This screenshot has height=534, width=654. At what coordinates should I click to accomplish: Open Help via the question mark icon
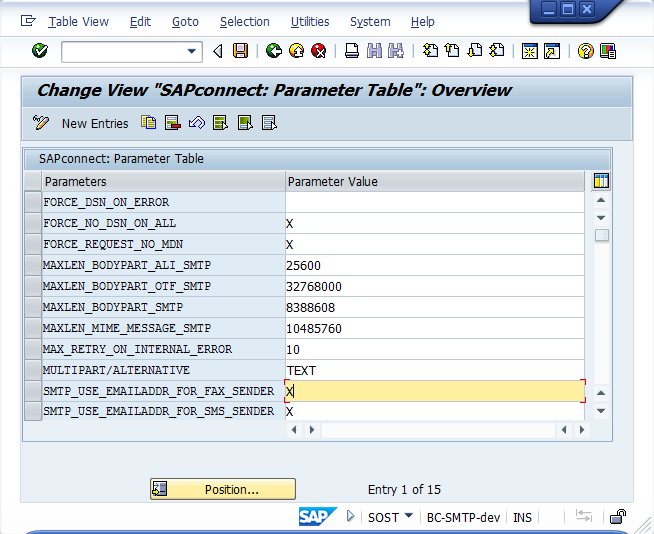585,51
